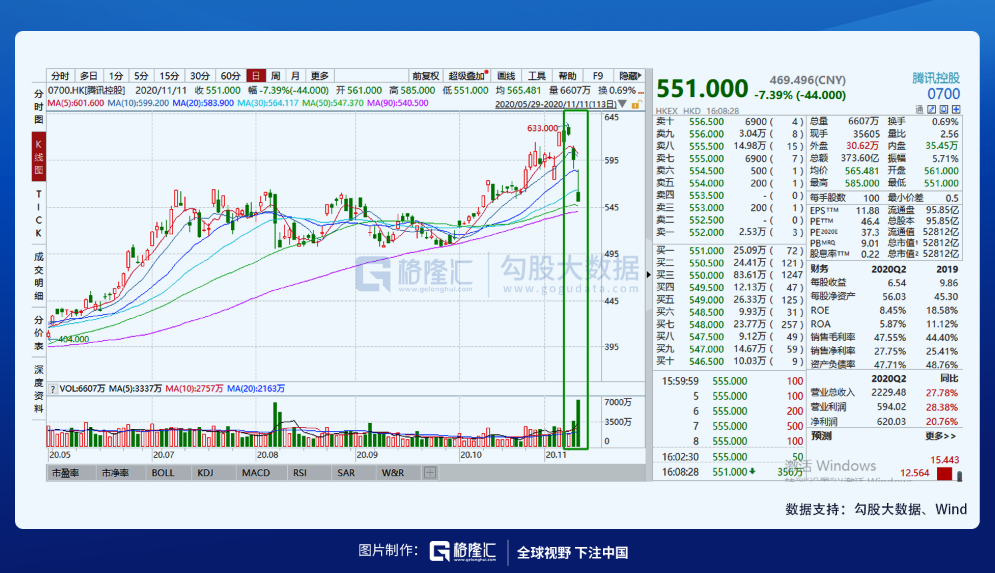Open the 更多 periods dropdown
The image size is (995, 573).
[320, 76]
